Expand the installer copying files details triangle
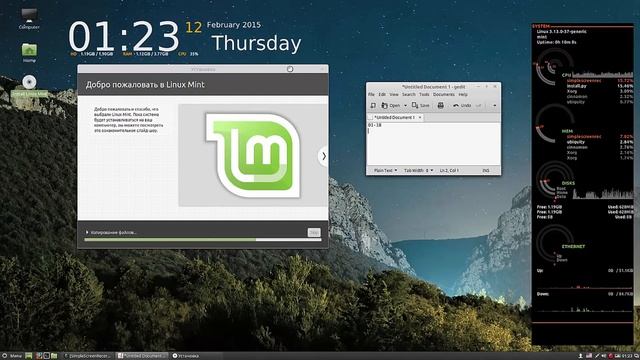 [87, 232]
